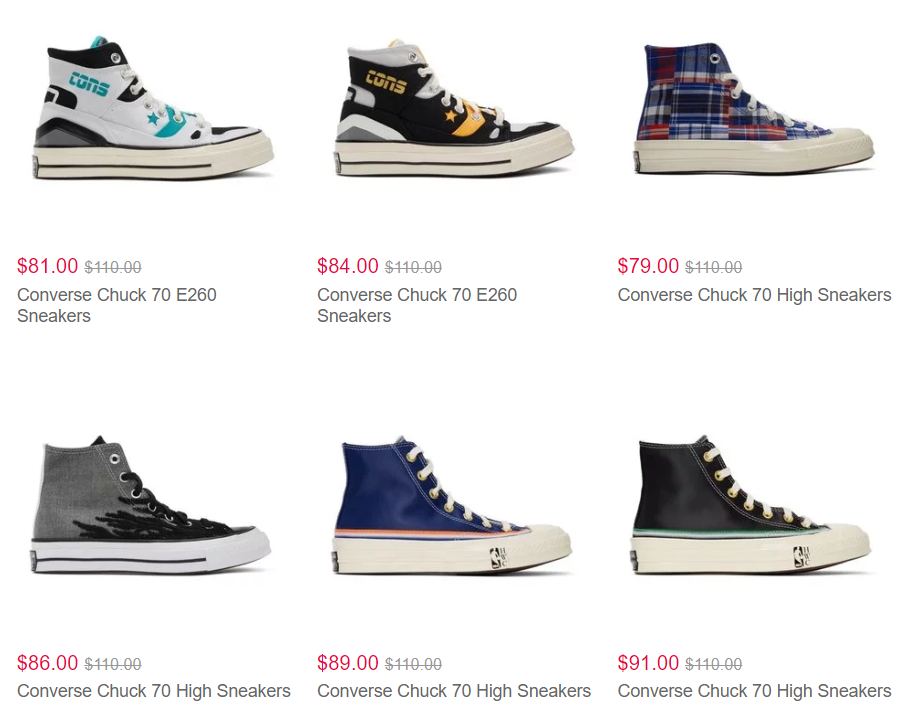922x717 pixels.
Task: Click the $91.00 sale price
Action: point(648,663)
